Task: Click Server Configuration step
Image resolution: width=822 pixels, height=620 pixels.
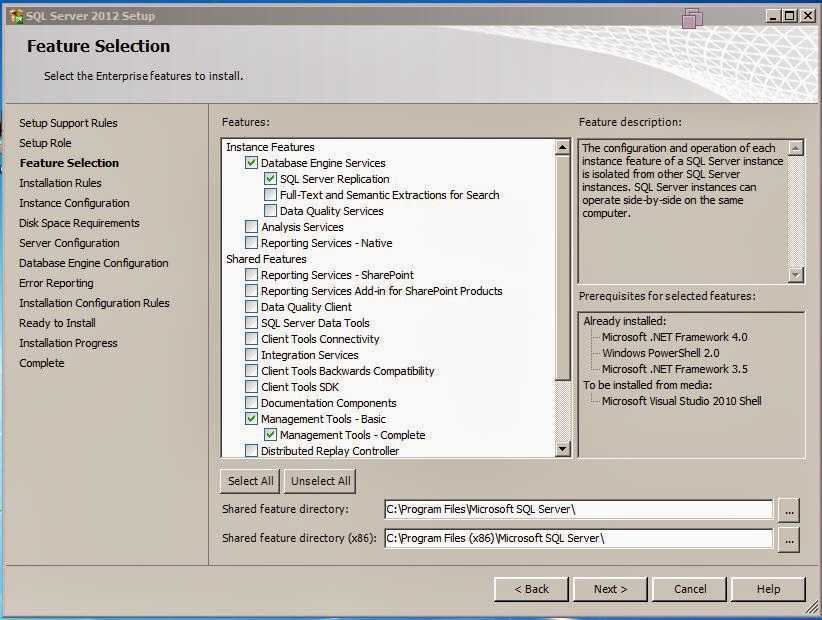Action: pos(69,243)
